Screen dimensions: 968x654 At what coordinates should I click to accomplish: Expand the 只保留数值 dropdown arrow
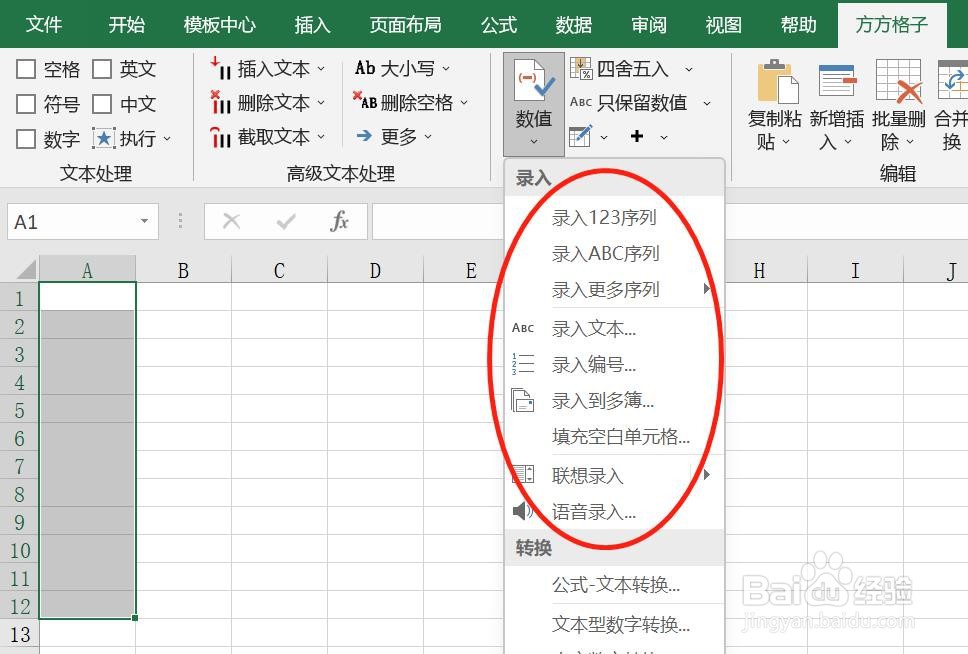pyautogui.click(x=707, y=103)
